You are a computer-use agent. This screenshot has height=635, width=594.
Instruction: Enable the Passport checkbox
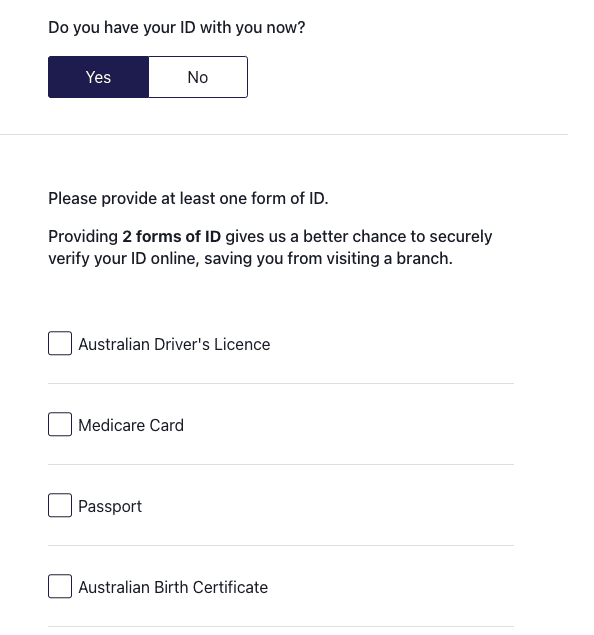pos(60,505)
